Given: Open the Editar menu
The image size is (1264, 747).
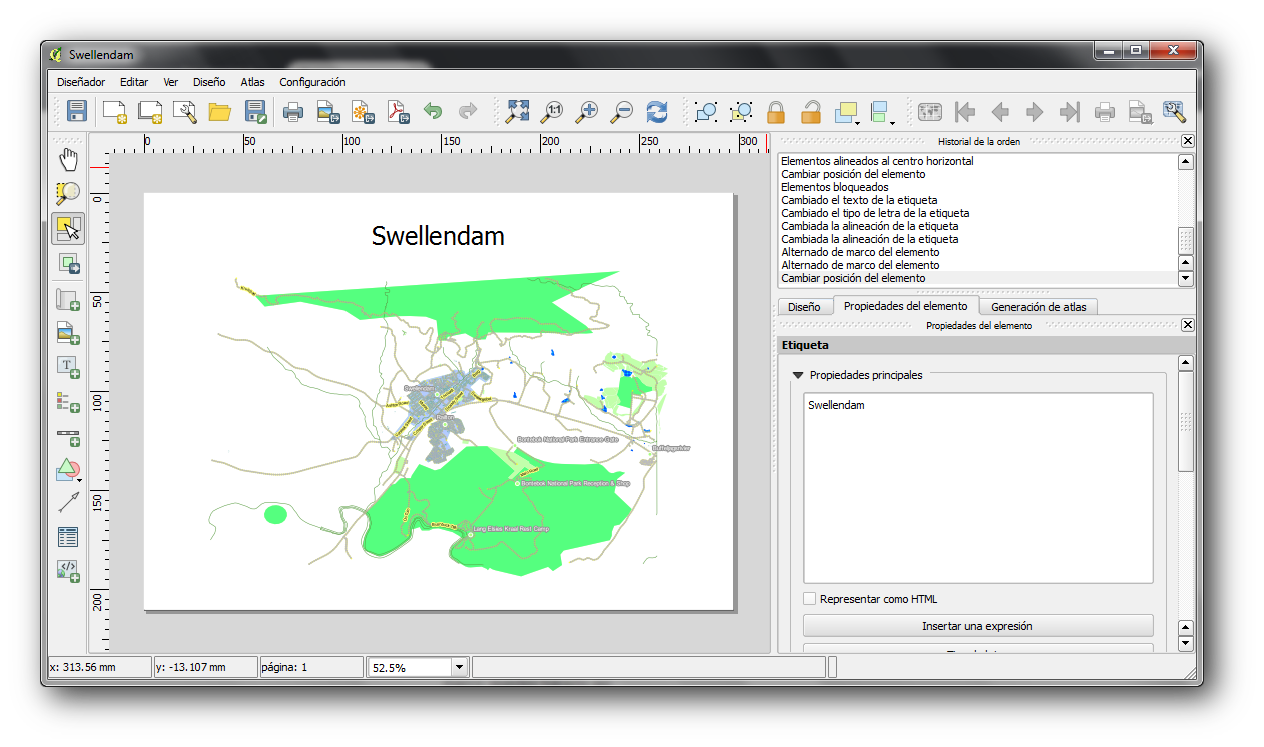Looking at the screenshot, I should (134, 82).
